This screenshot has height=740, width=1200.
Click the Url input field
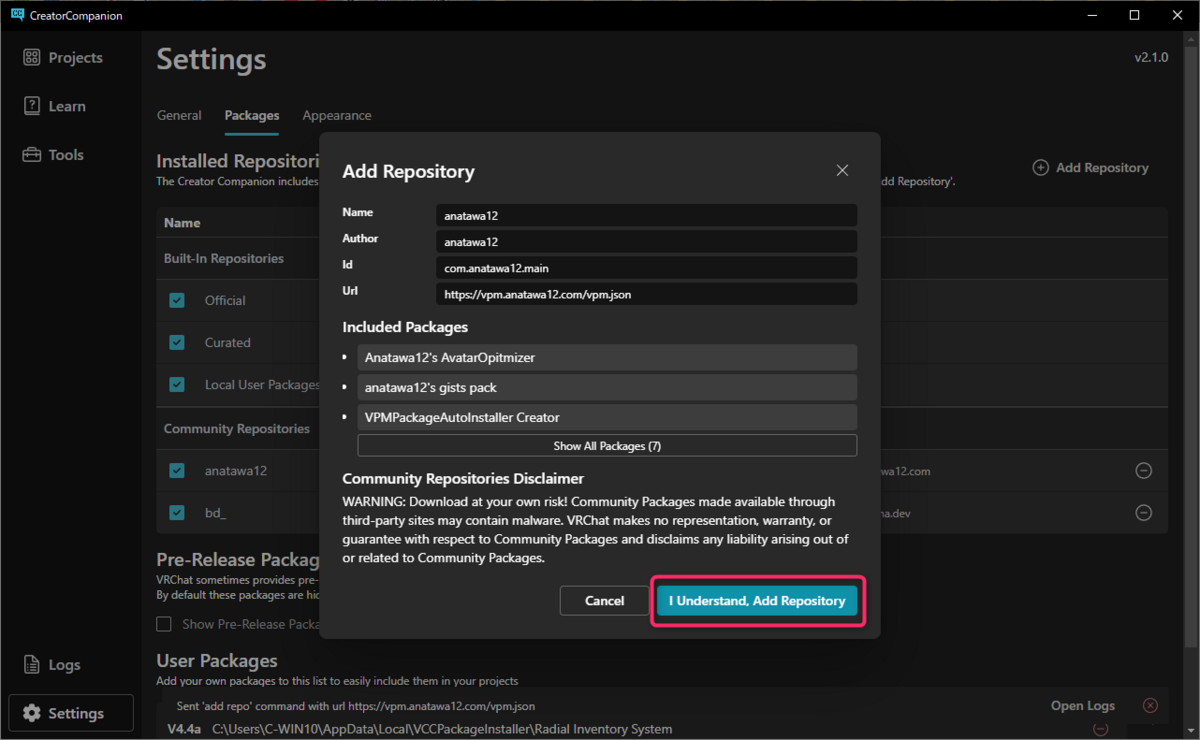tap(646, 294)
